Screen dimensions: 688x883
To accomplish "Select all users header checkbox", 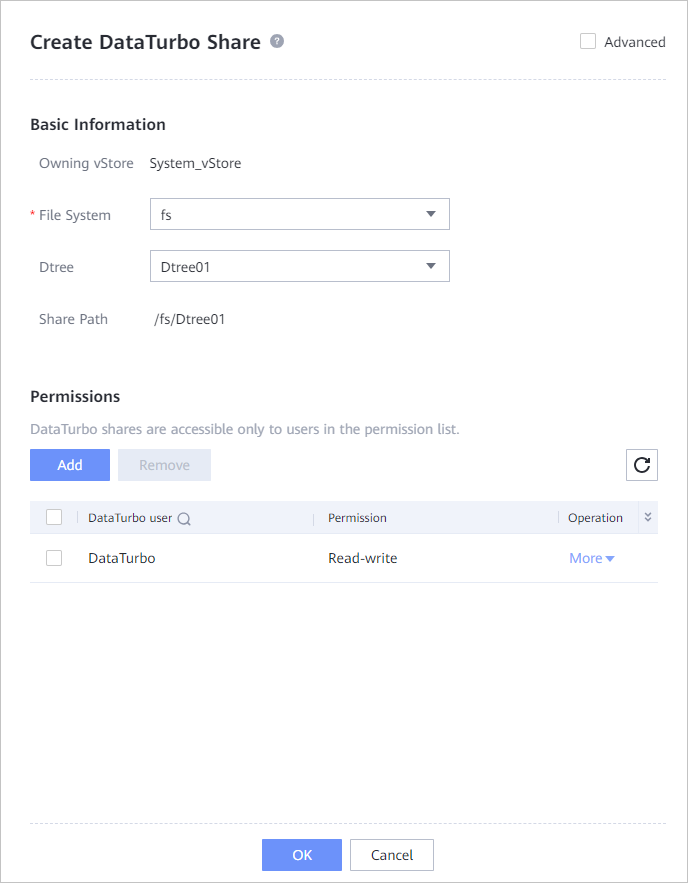I will 54,517.
